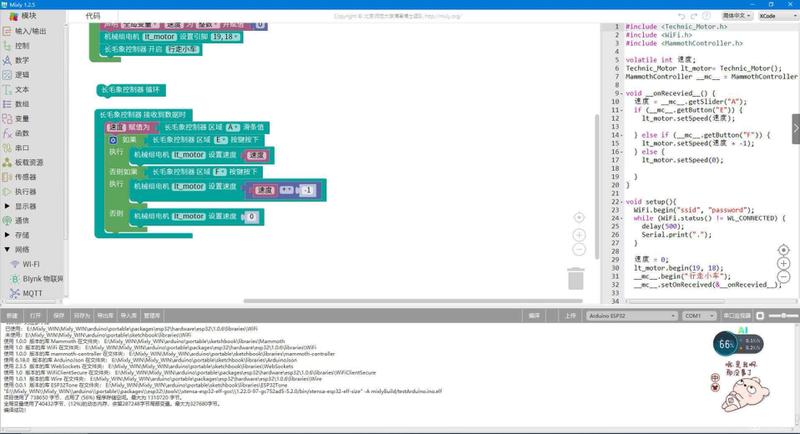Open the 执行器 block category

[25, 192]
